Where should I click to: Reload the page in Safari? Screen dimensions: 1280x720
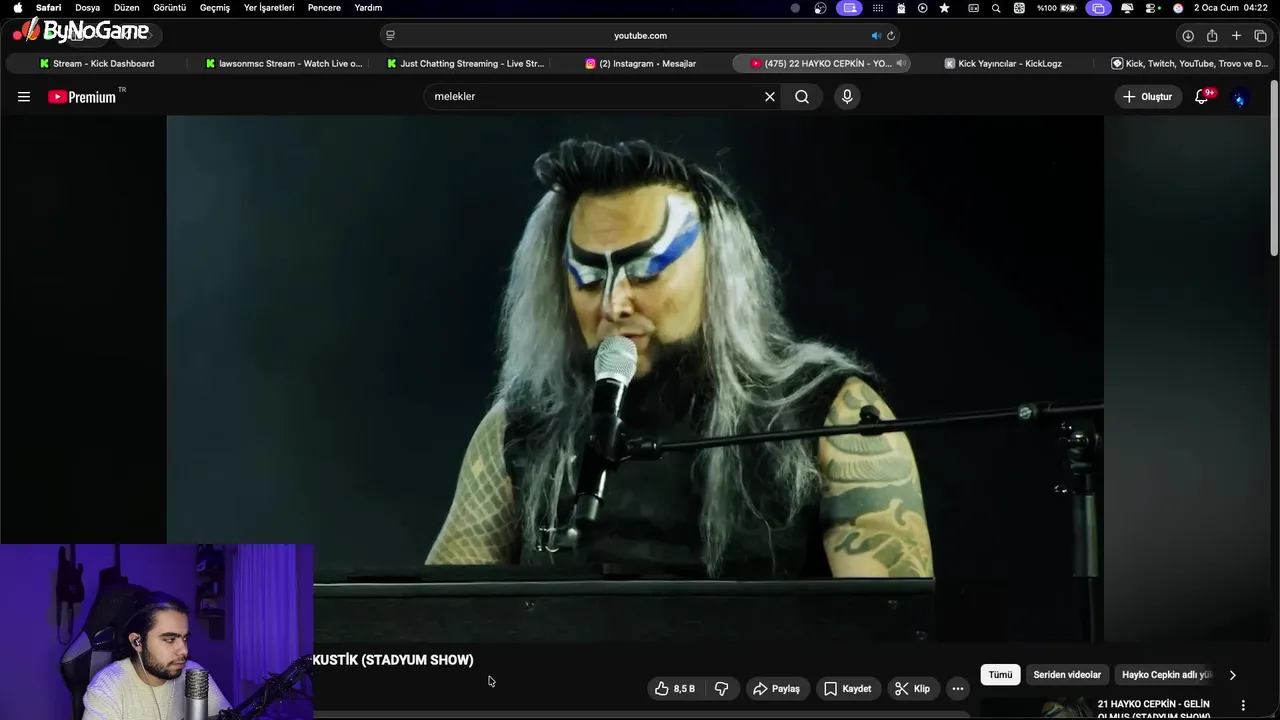click(x=891, y=36)
